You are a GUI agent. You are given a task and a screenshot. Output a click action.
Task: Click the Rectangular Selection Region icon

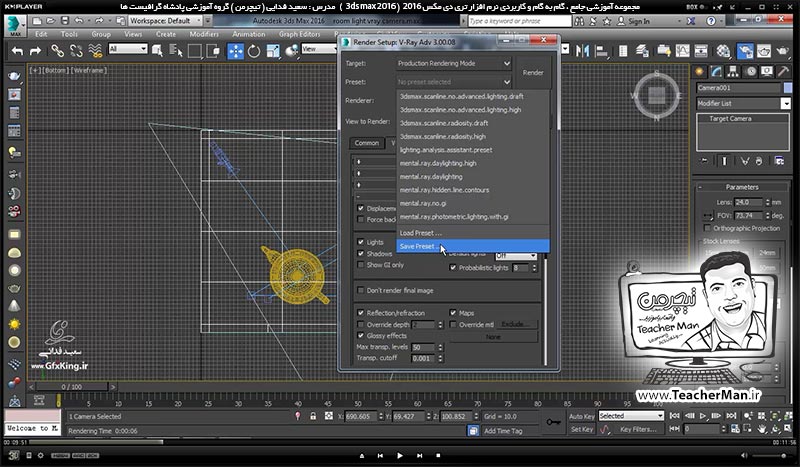pyautogui.click(x=194, y=51)
